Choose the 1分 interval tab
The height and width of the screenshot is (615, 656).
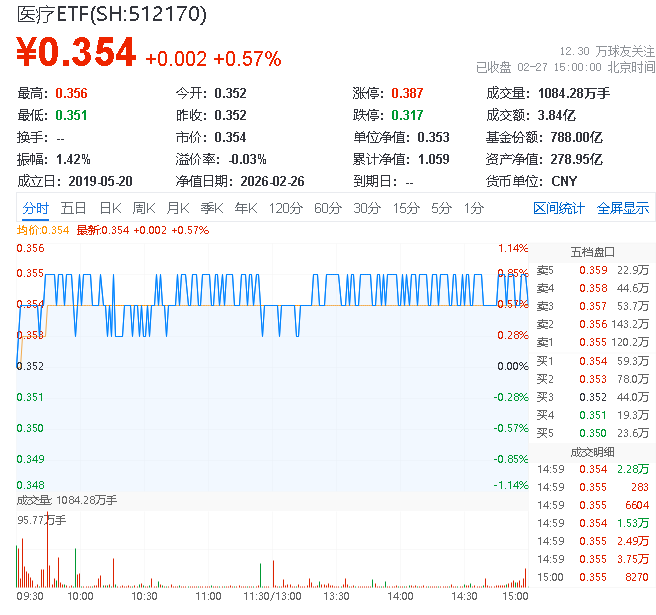(x=474, y=208)
